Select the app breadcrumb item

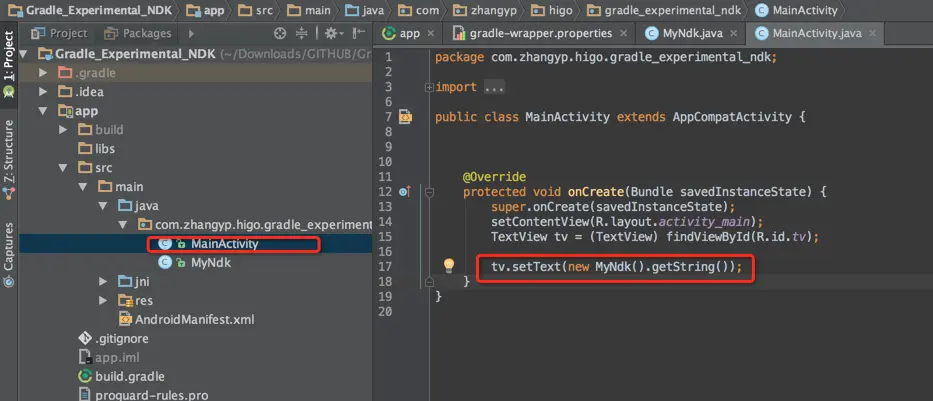click(205, 10)
